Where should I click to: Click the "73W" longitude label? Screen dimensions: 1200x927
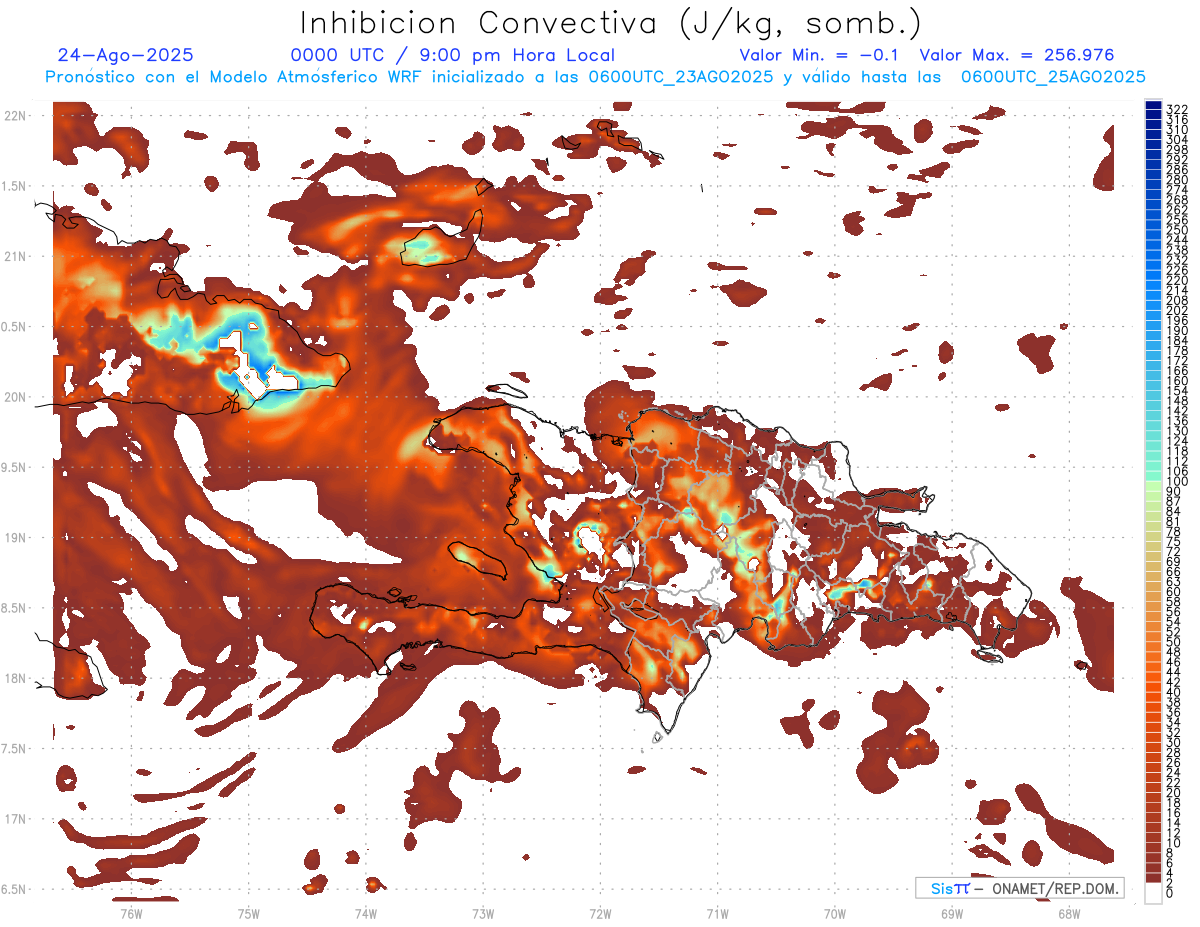[x=483, y=914]
